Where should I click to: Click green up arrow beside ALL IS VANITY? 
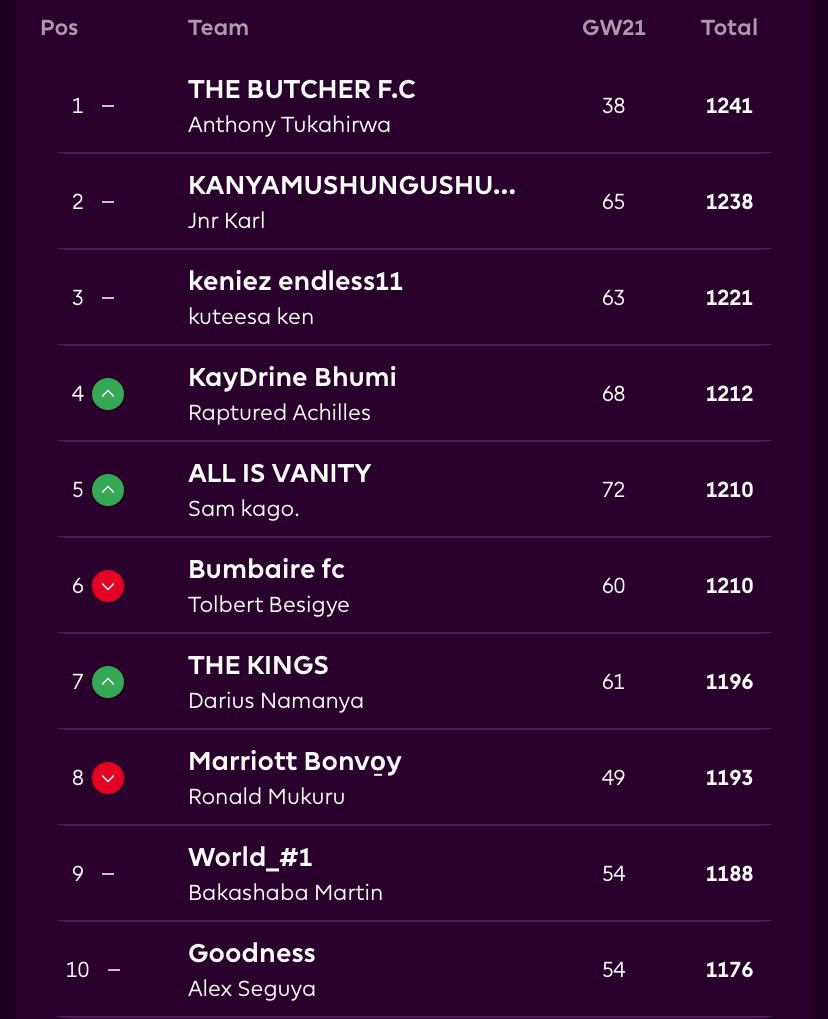point(108,490)
